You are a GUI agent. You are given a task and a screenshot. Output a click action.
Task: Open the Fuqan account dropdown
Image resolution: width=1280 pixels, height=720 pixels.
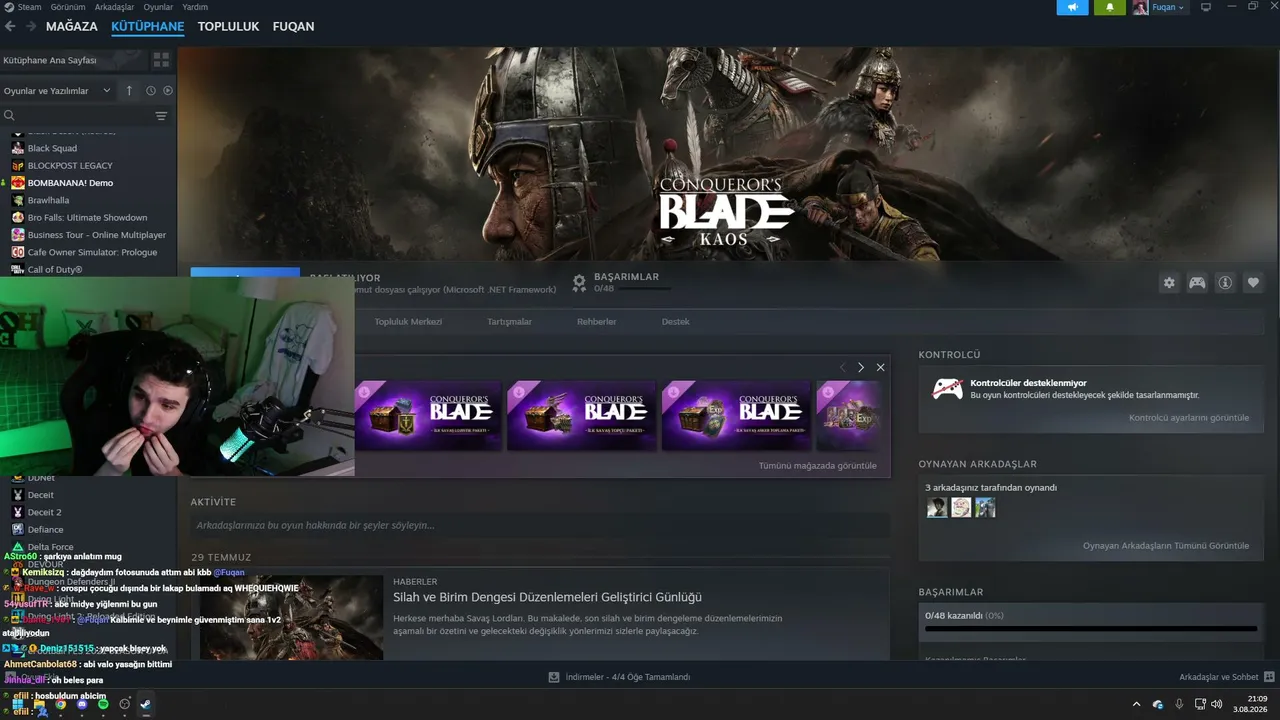click(x=1168, y=7)
